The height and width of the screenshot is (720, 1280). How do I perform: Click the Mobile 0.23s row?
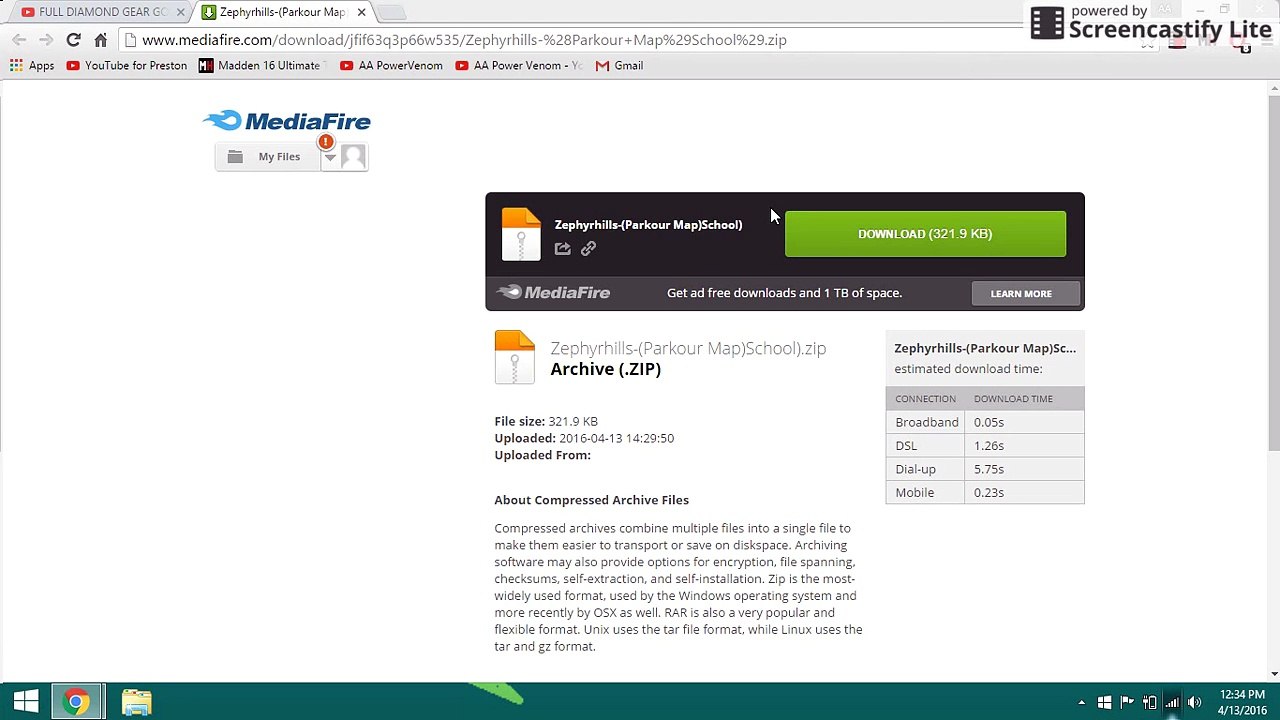(x=984, y=492)
